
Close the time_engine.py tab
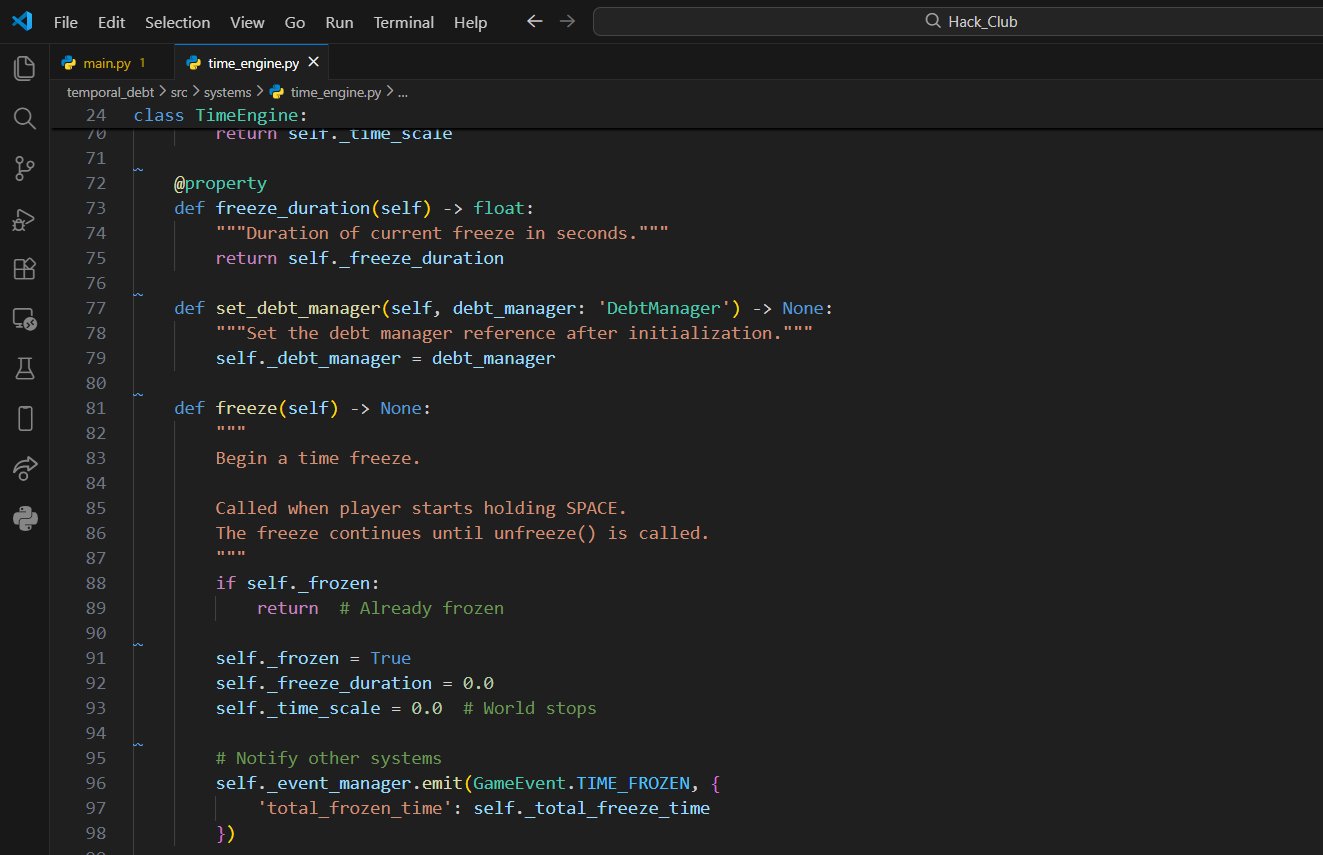tap(313, 62)
